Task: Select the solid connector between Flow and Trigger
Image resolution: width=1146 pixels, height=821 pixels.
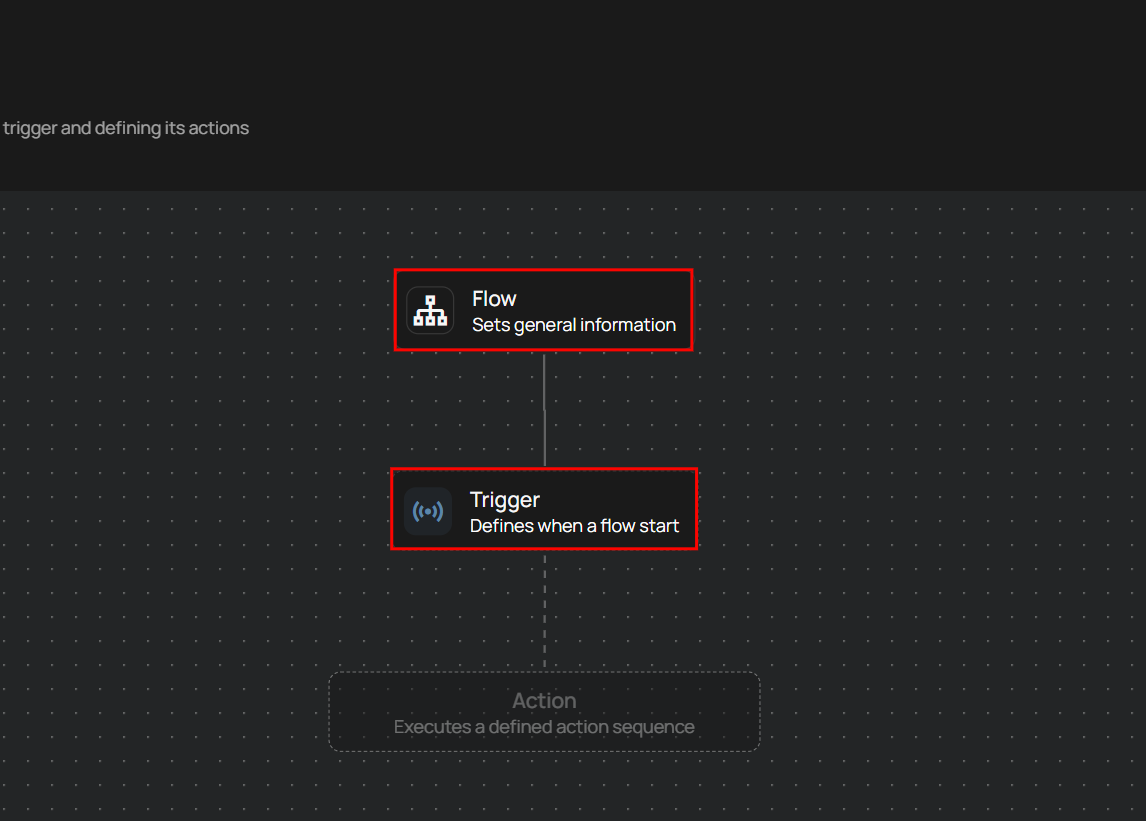Action: 544,408
